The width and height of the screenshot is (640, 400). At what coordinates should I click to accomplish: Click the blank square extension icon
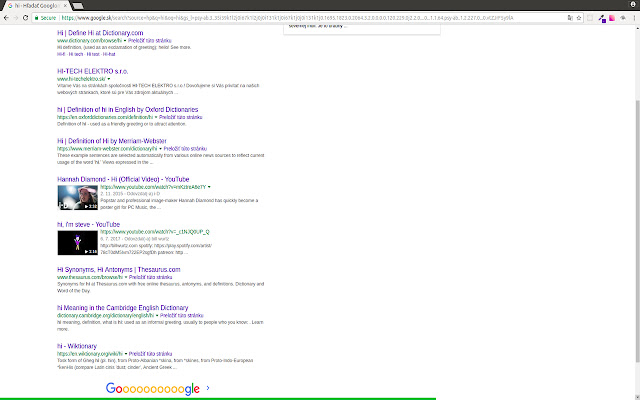pyautogui.click(x=590, y=18)
